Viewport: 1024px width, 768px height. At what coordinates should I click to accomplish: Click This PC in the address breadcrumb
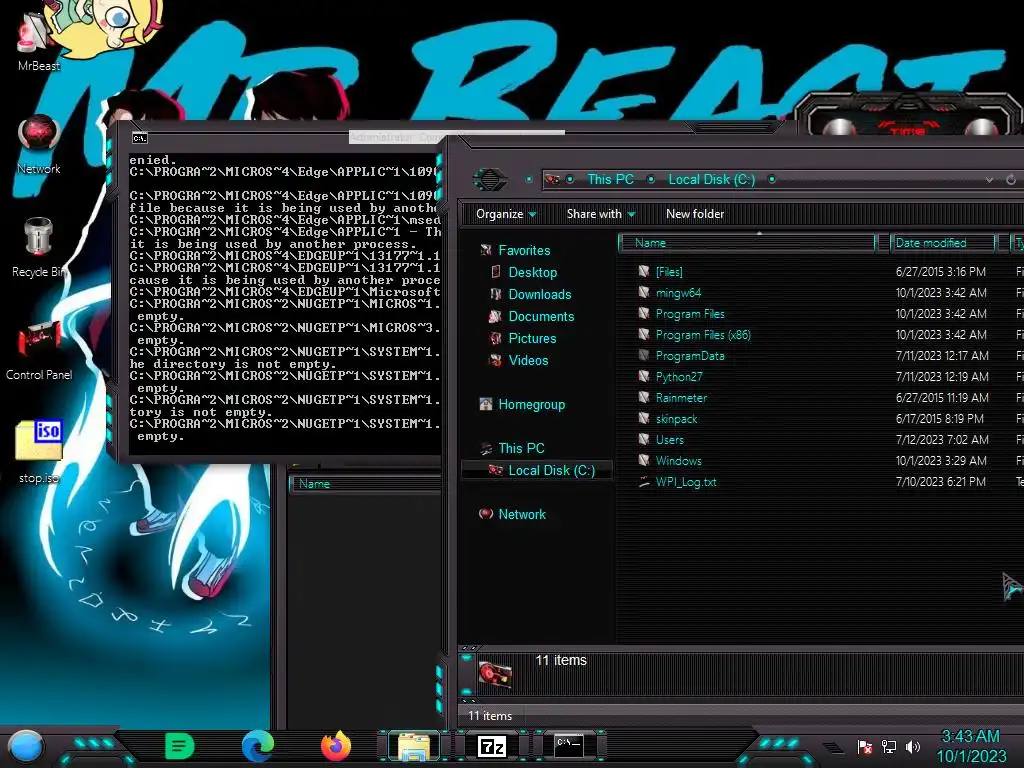pos(610,179)
